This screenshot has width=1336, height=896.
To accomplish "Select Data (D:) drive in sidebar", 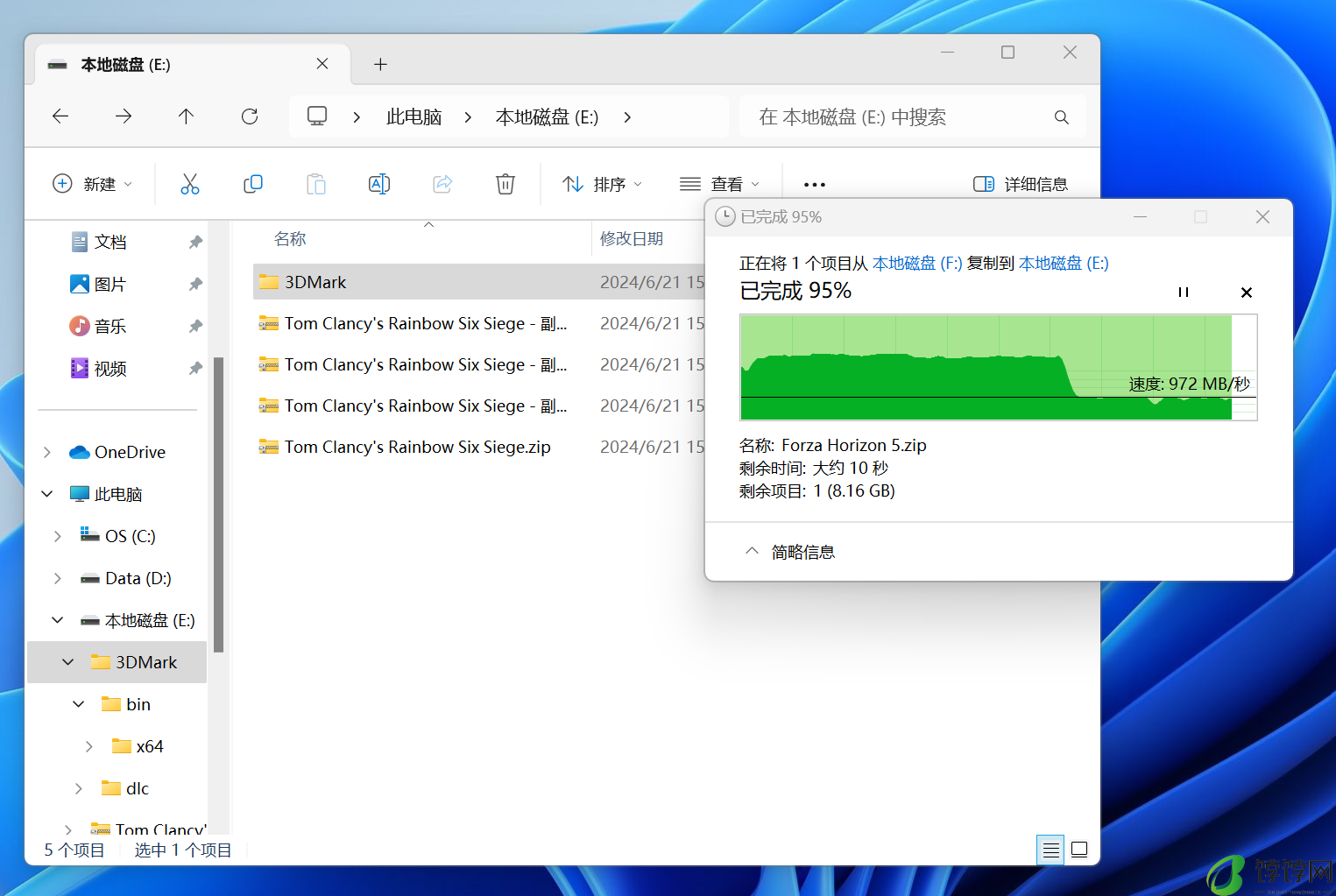I will click(x=125, y=578).
